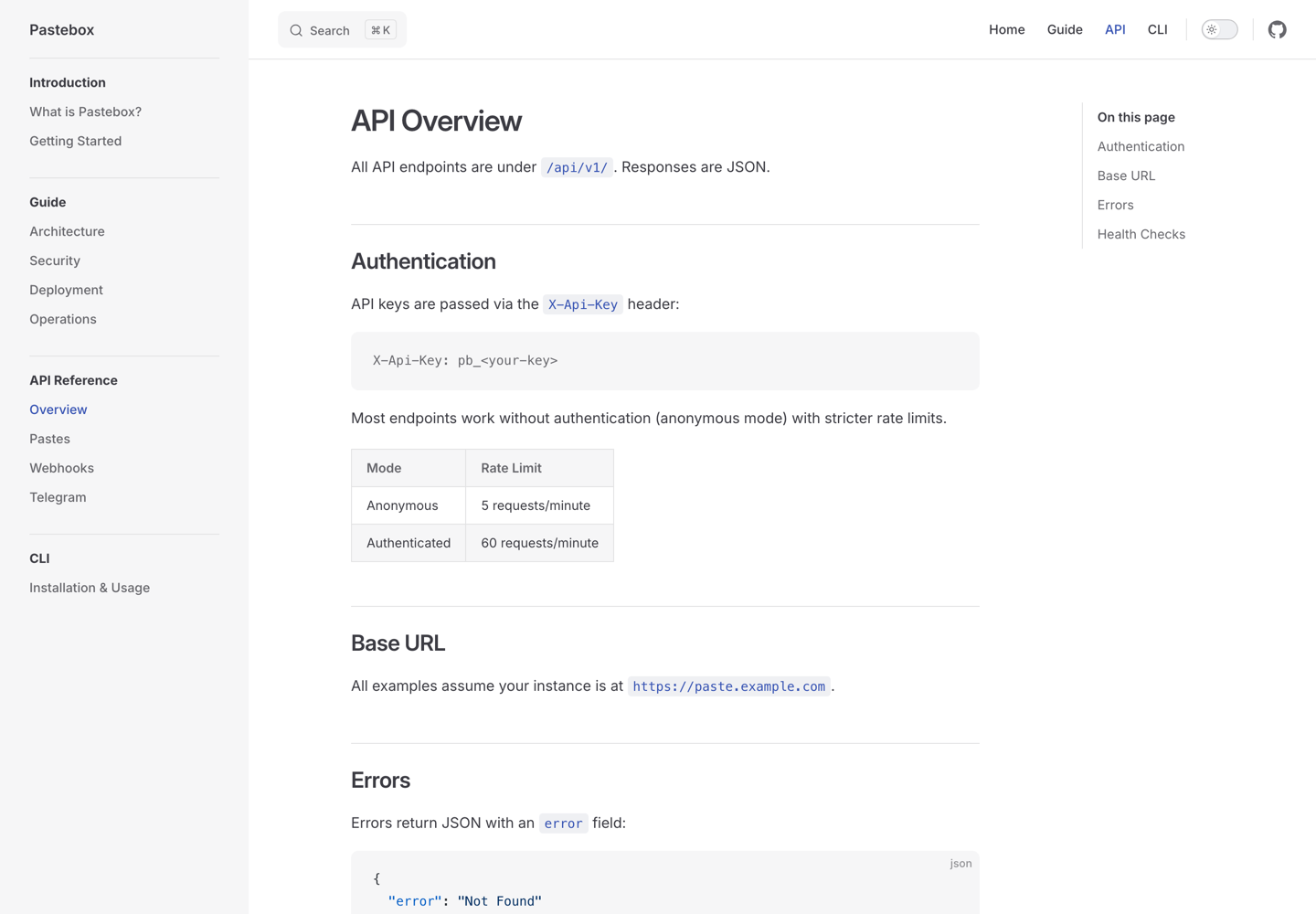Click the ⌘K shortcut badge
Viewport: 1316px width, 914px height.
pos(380,30)
